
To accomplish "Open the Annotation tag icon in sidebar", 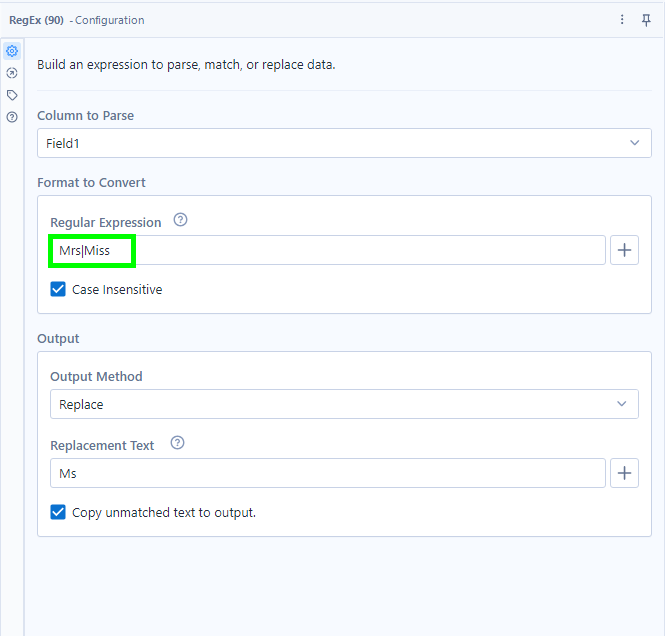I will coord(12,95).
